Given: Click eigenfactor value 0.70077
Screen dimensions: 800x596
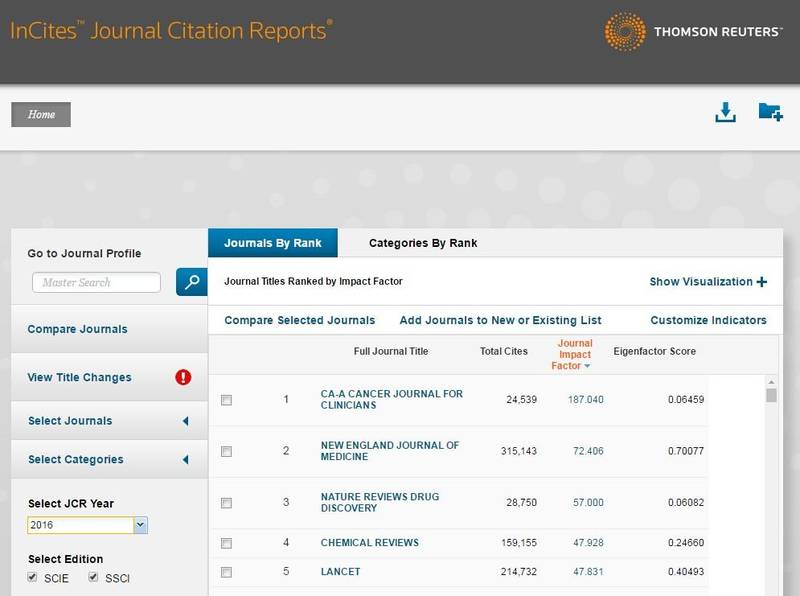Looking at the screenshot, I should [686, 451].
